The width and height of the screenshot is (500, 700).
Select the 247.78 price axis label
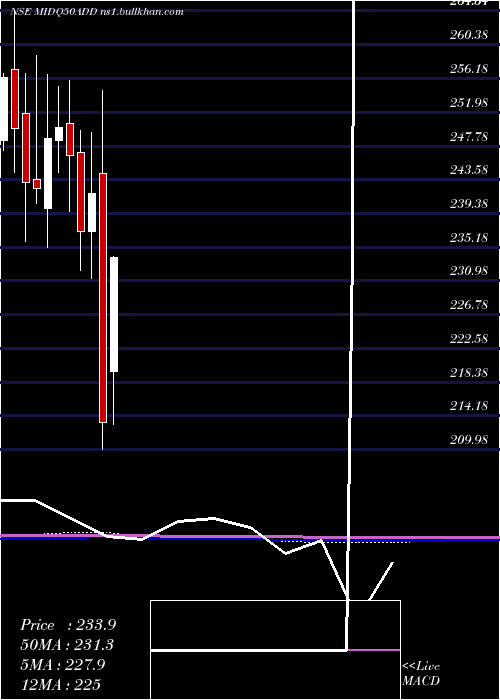[x=469, y=136]
